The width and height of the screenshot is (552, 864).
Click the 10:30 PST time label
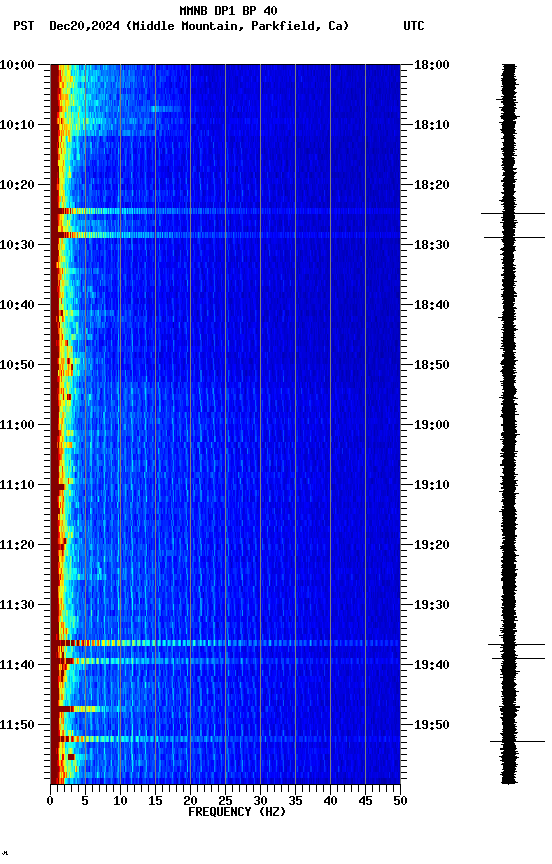pos(17,245)
